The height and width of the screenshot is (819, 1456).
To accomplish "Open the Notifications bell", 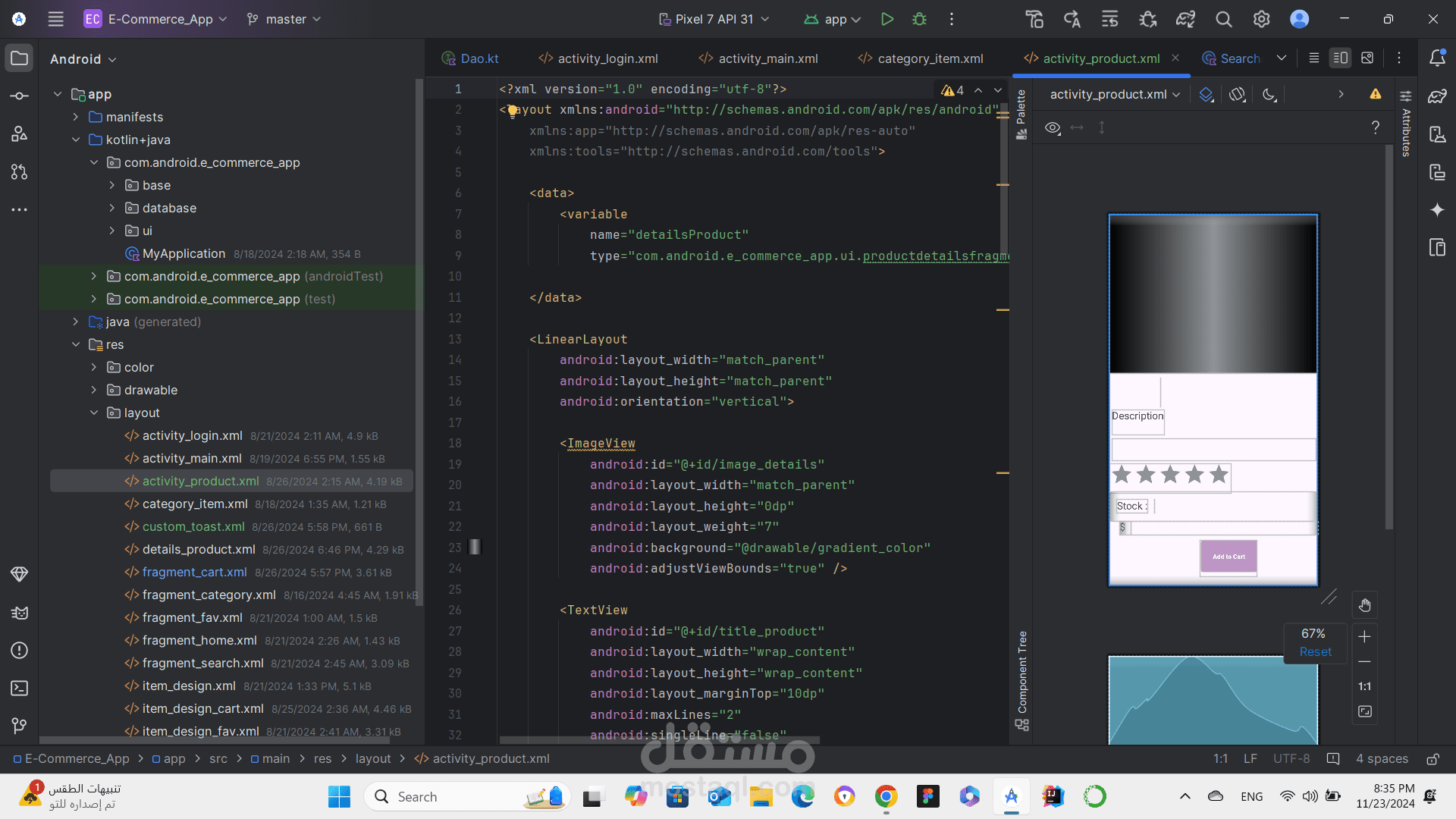I will click(x=1437, y=58).
